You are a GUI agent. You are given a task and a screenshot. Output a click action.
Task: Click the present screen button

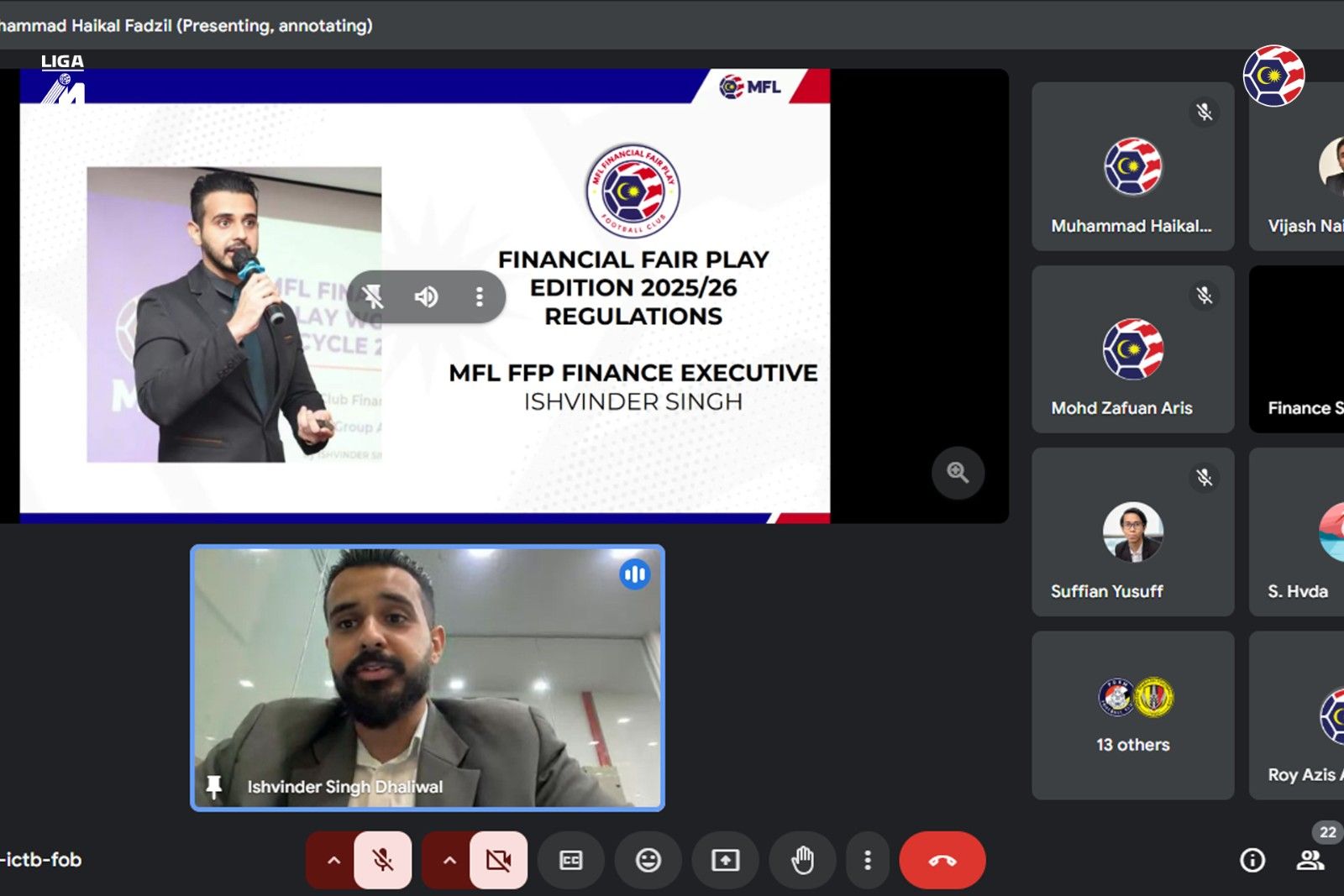point(726,860)
